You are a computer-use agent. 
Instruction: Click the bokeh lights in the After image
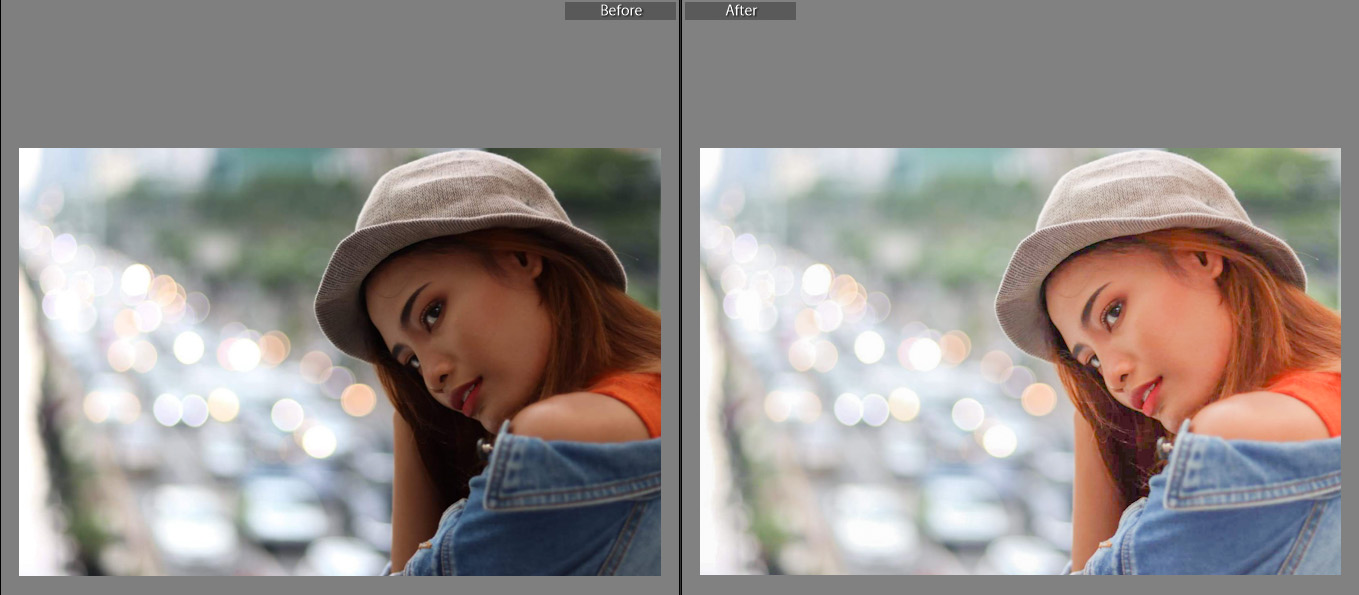click(868, 347)
